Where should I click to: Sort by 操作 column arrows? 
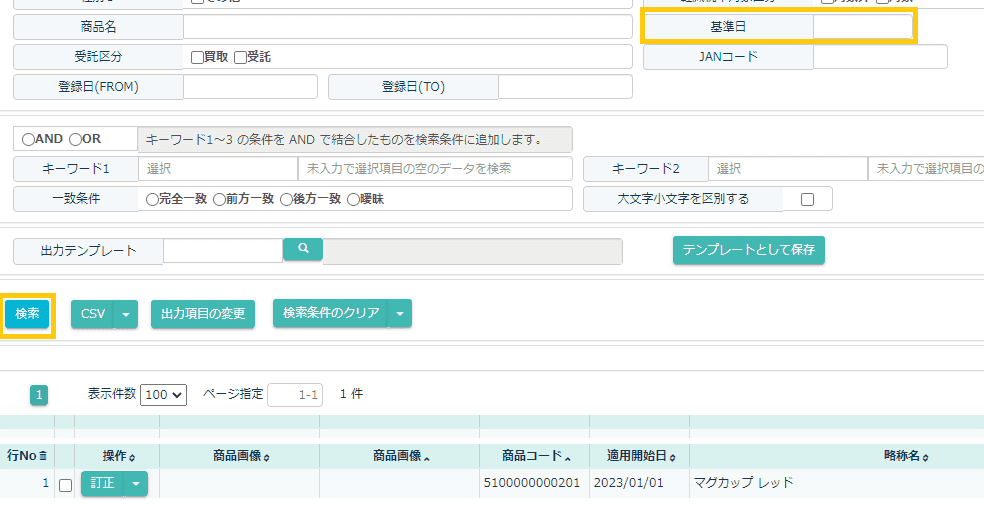[132, 458]
